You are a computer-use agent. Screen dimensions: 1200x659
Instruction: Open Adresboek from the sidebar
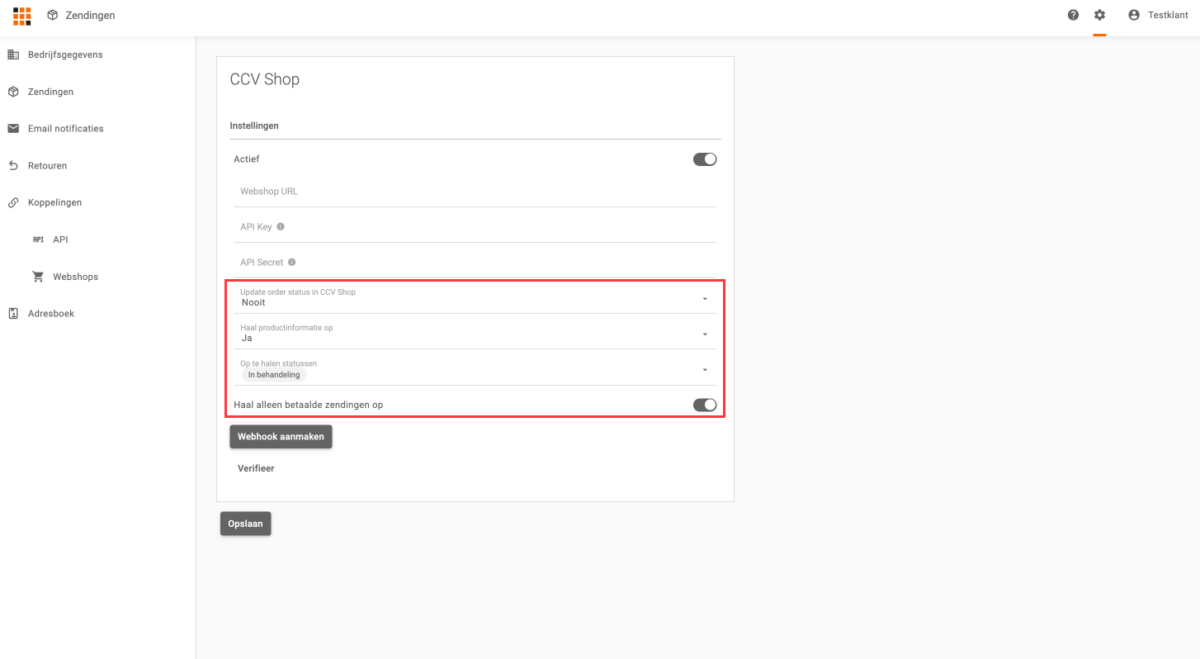[51, 314]
